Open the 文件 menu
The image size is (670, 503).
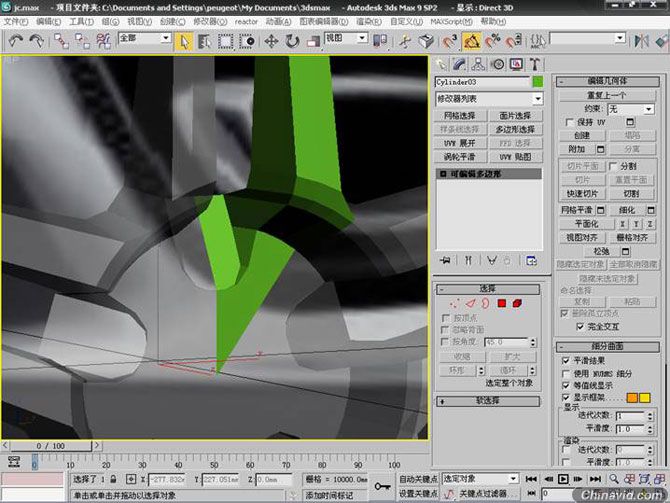(x=15, y=20)
